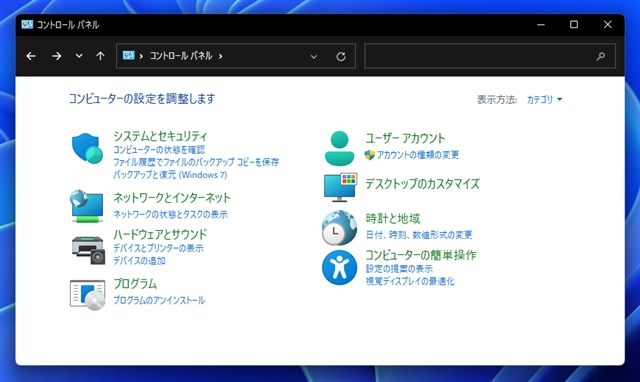Open the 時計と地域 clock globe icon
The height and width of the screenshot is (382, 640).
click(x=339, y=227)
